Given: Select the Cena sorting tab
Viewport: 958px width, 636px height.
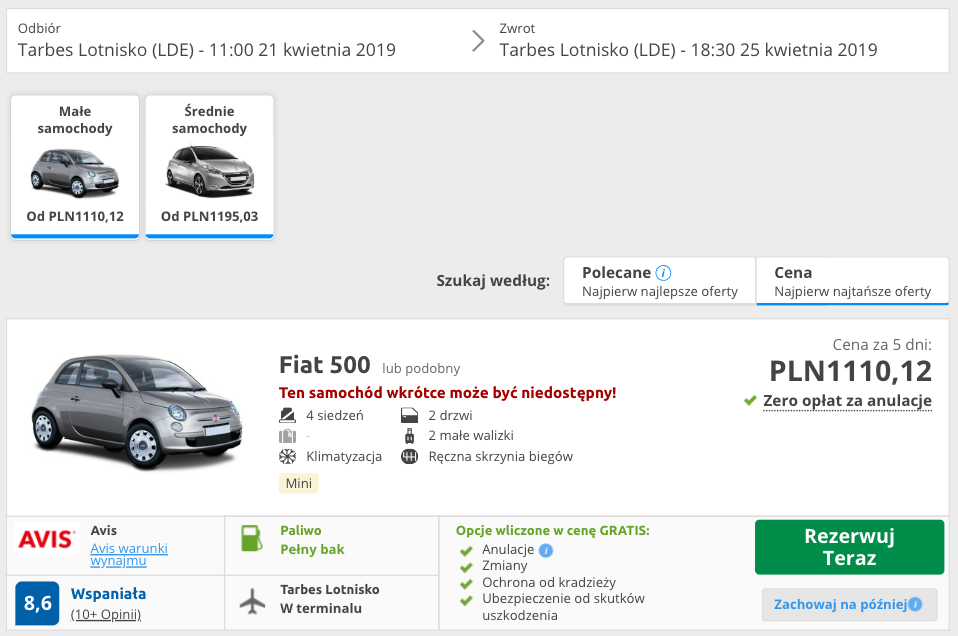Looking at the screenshot, I should point(852,280).
